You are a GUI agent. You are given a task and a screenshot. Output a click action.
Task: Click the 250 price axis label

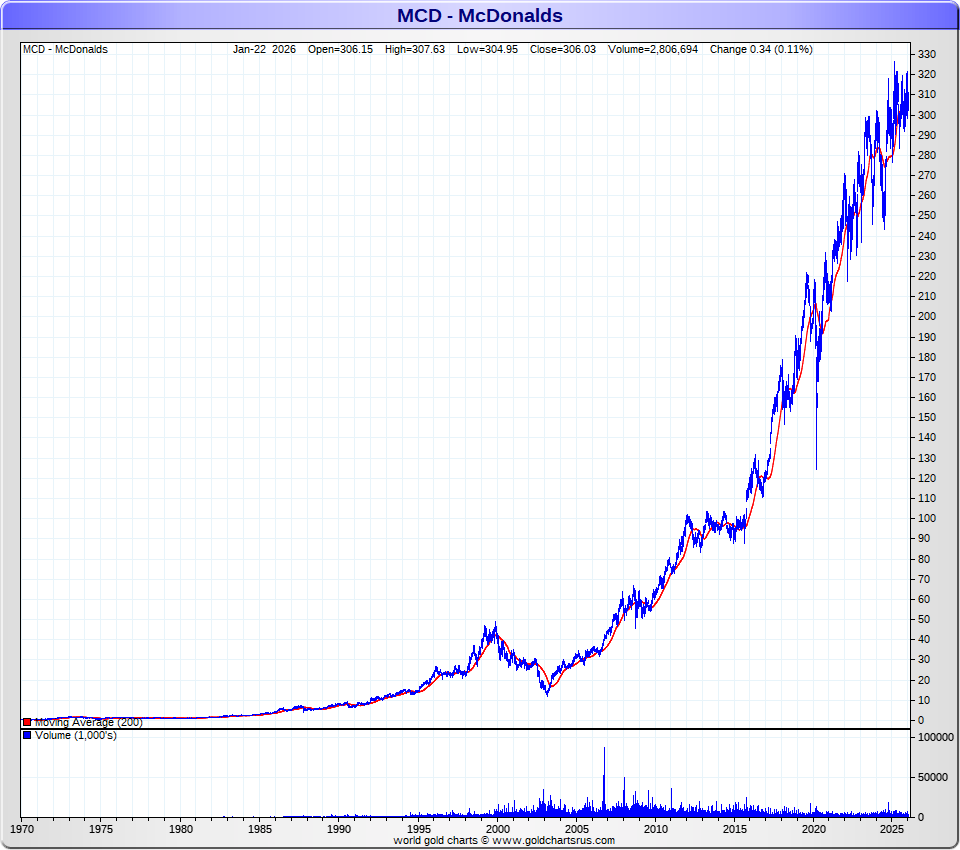927,216
